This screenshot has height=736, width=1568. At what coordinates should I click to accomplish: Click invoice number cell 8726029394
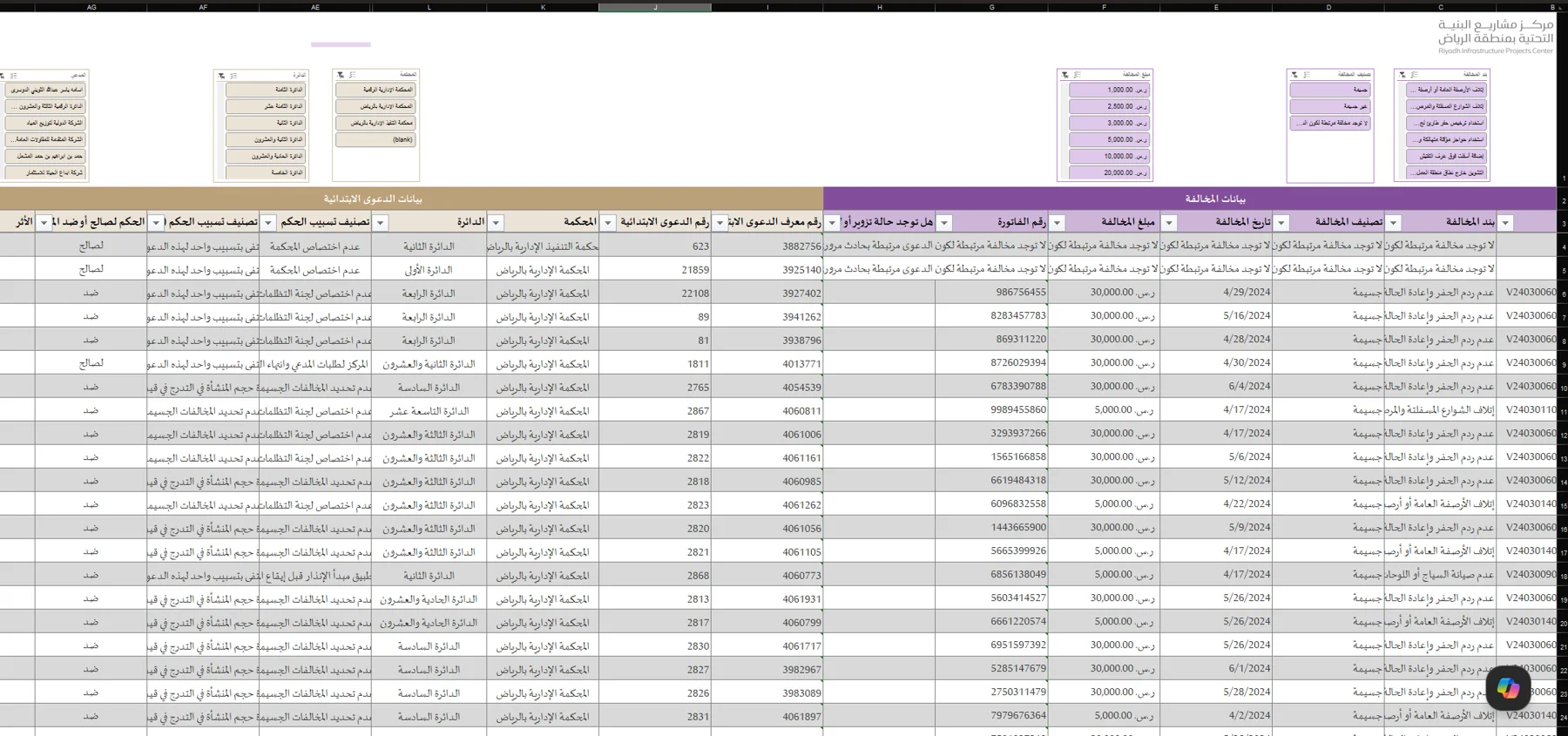pyautogui.click(x=991, y=363)
